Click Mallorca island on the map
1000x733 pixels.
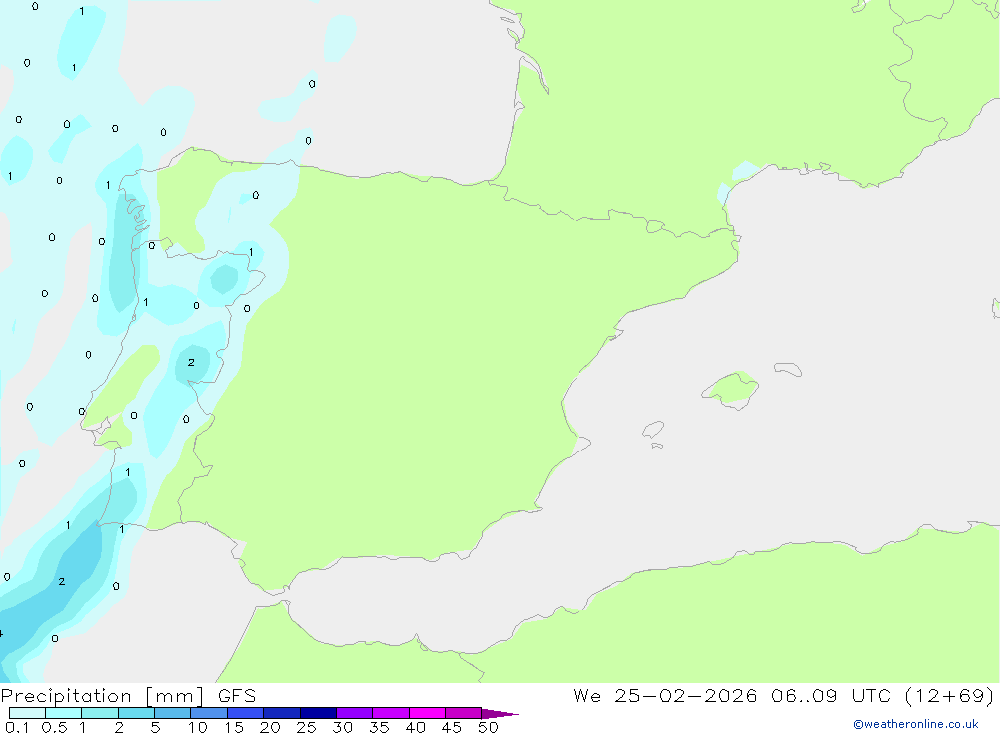[x=730, y=389]
